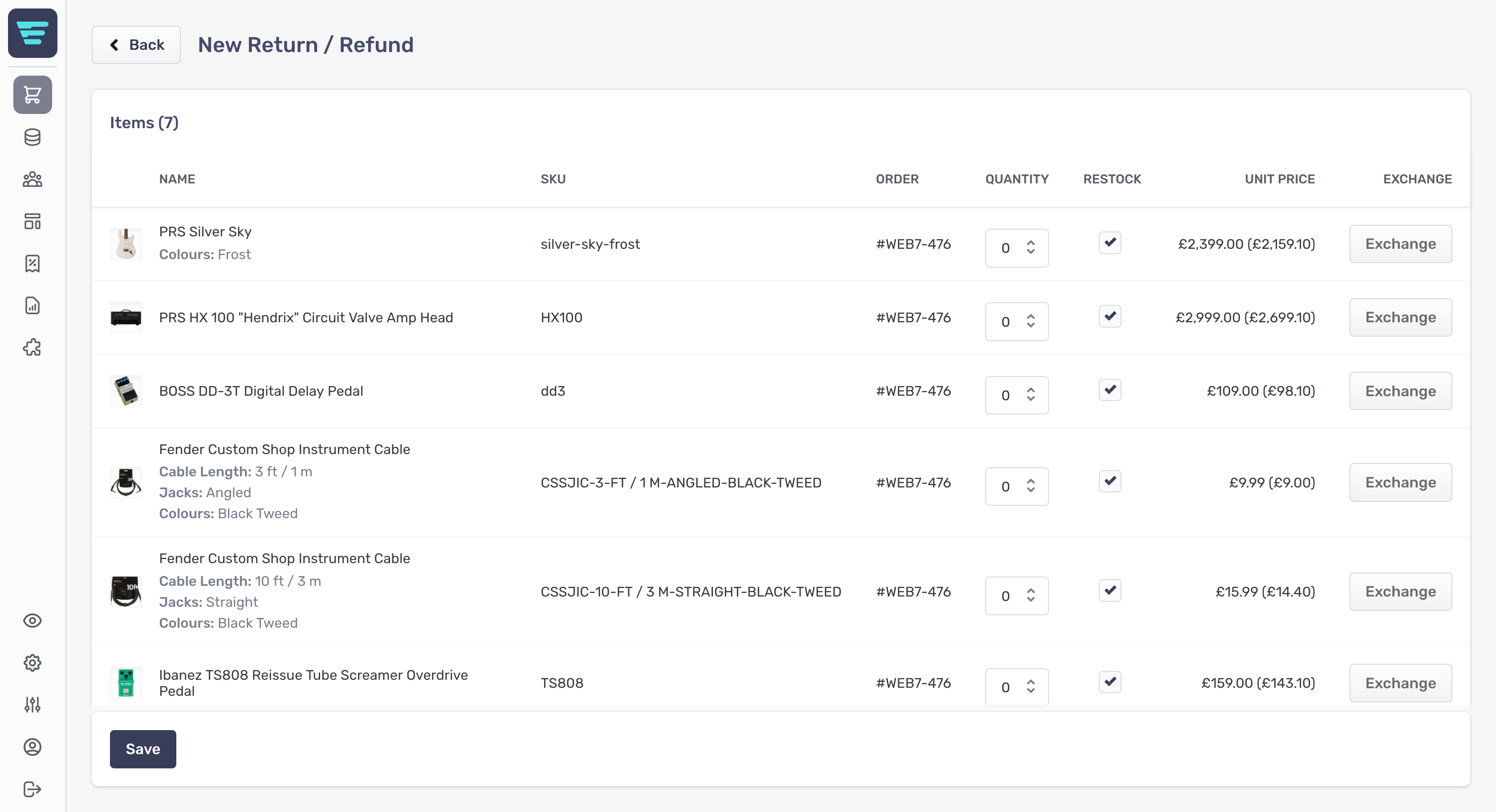The image size is (1496, 812).
Task: Click the '£159.00 (£143.10)' unit price
Action: click(1258, 683)
